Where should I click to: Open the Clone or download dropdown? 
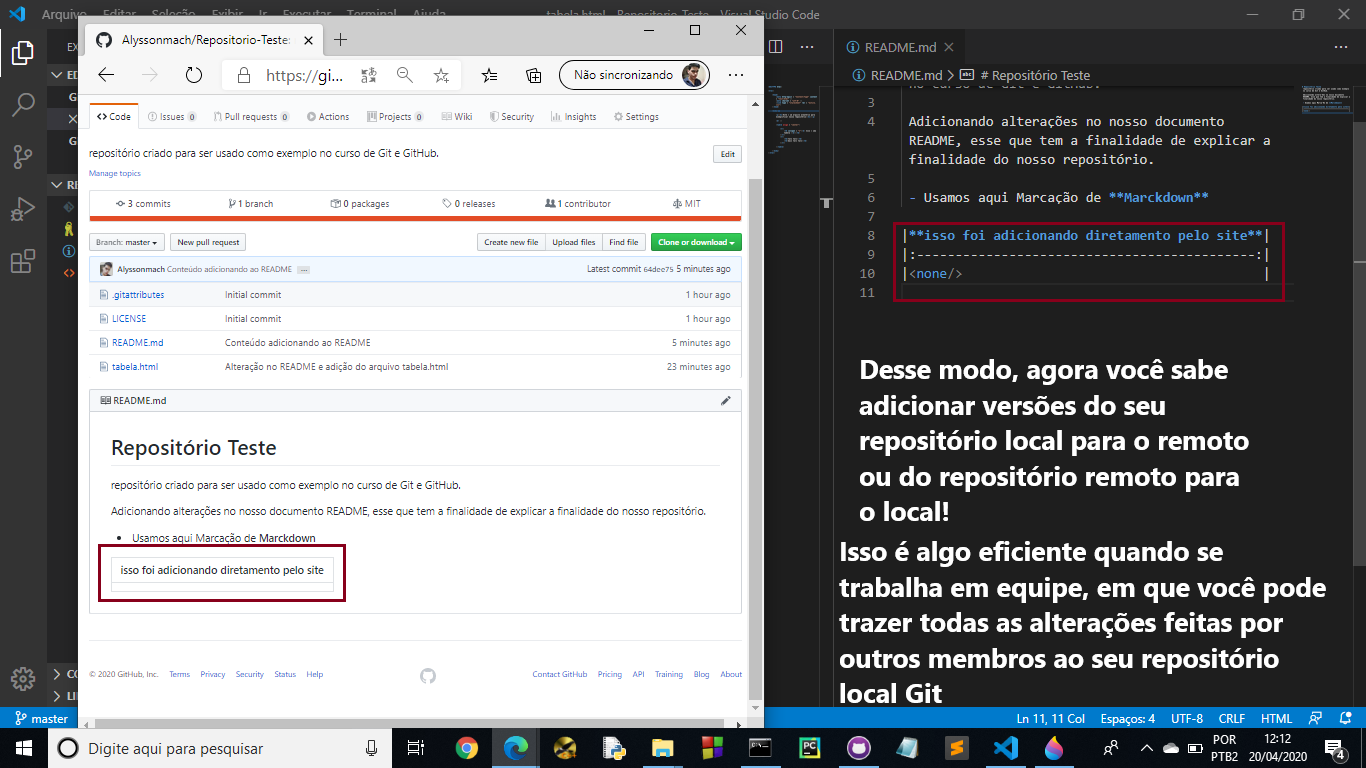pyautogui.click(x=696, y=242)
